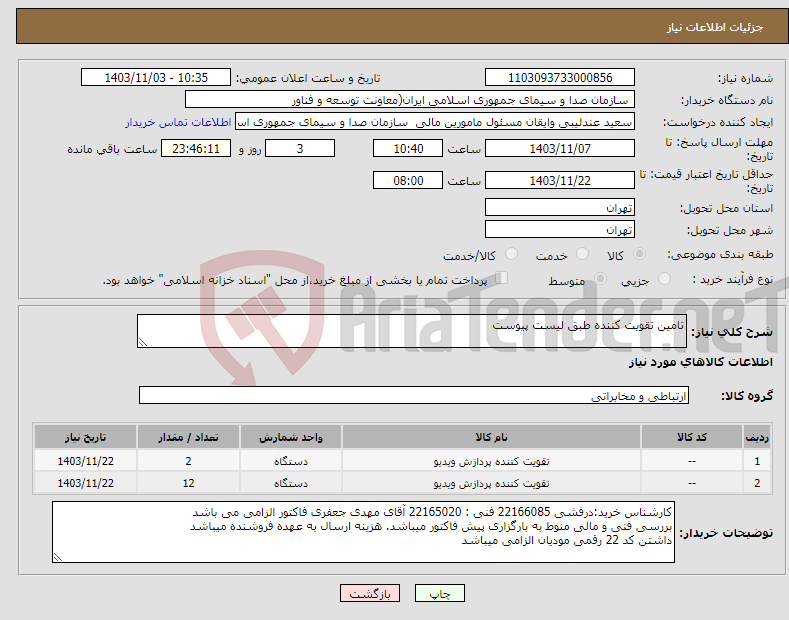
Task: Click quantity cell showing 2 in row 1
Action: coord(188,461)
